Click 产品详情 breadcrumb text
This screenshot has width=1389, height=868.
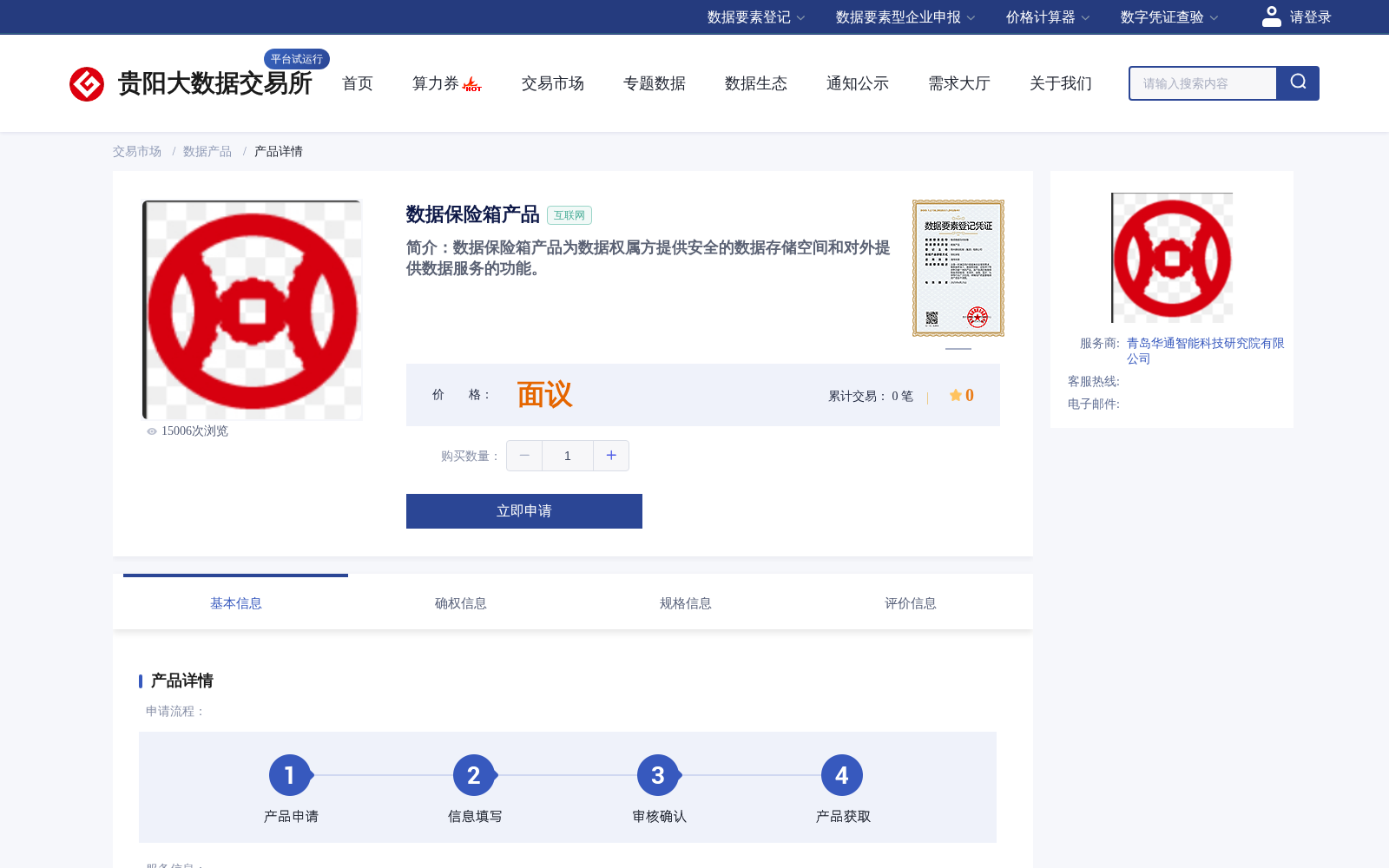[279, 152]
